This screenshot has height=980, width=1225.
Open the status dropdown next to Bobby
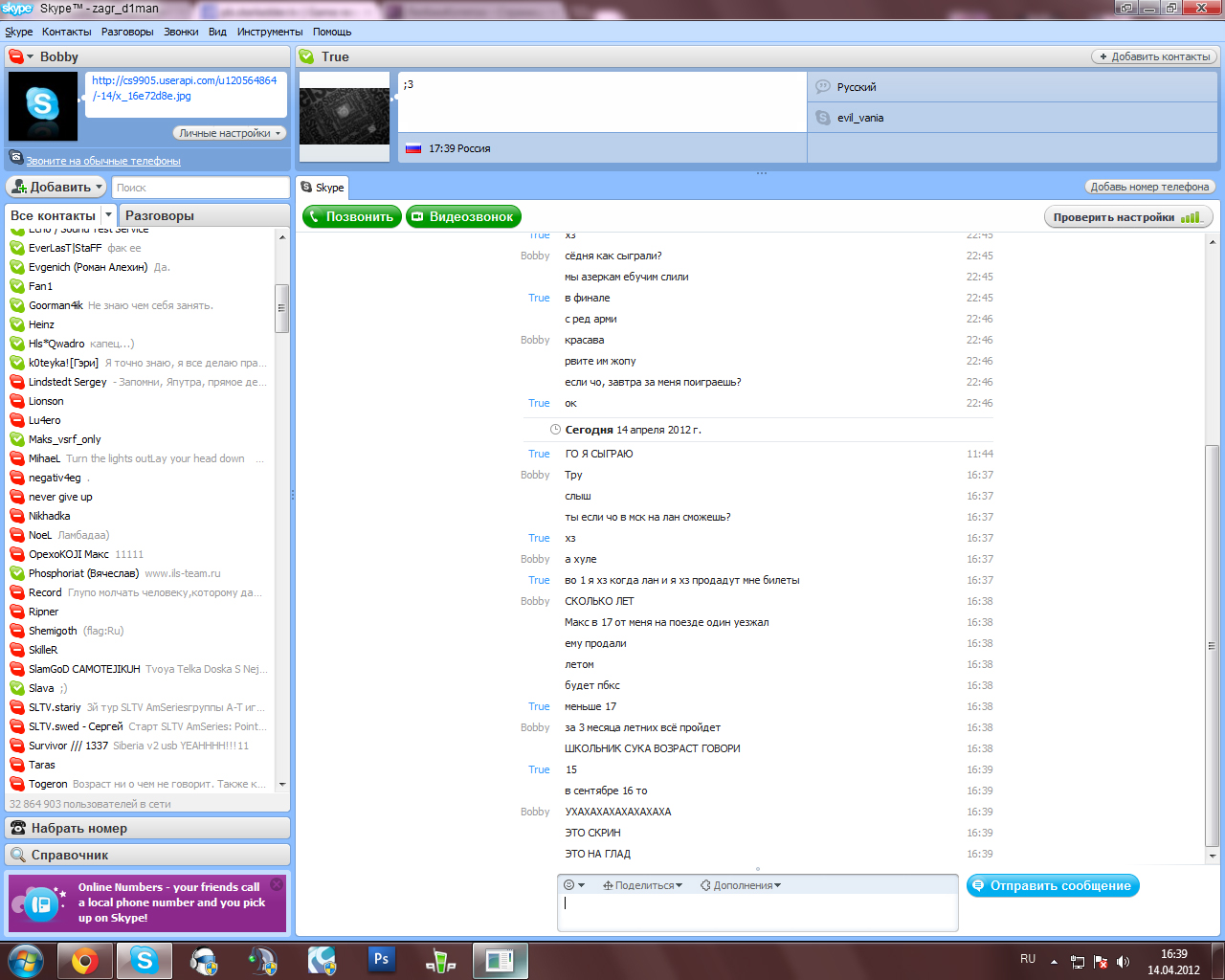(20, 57)
